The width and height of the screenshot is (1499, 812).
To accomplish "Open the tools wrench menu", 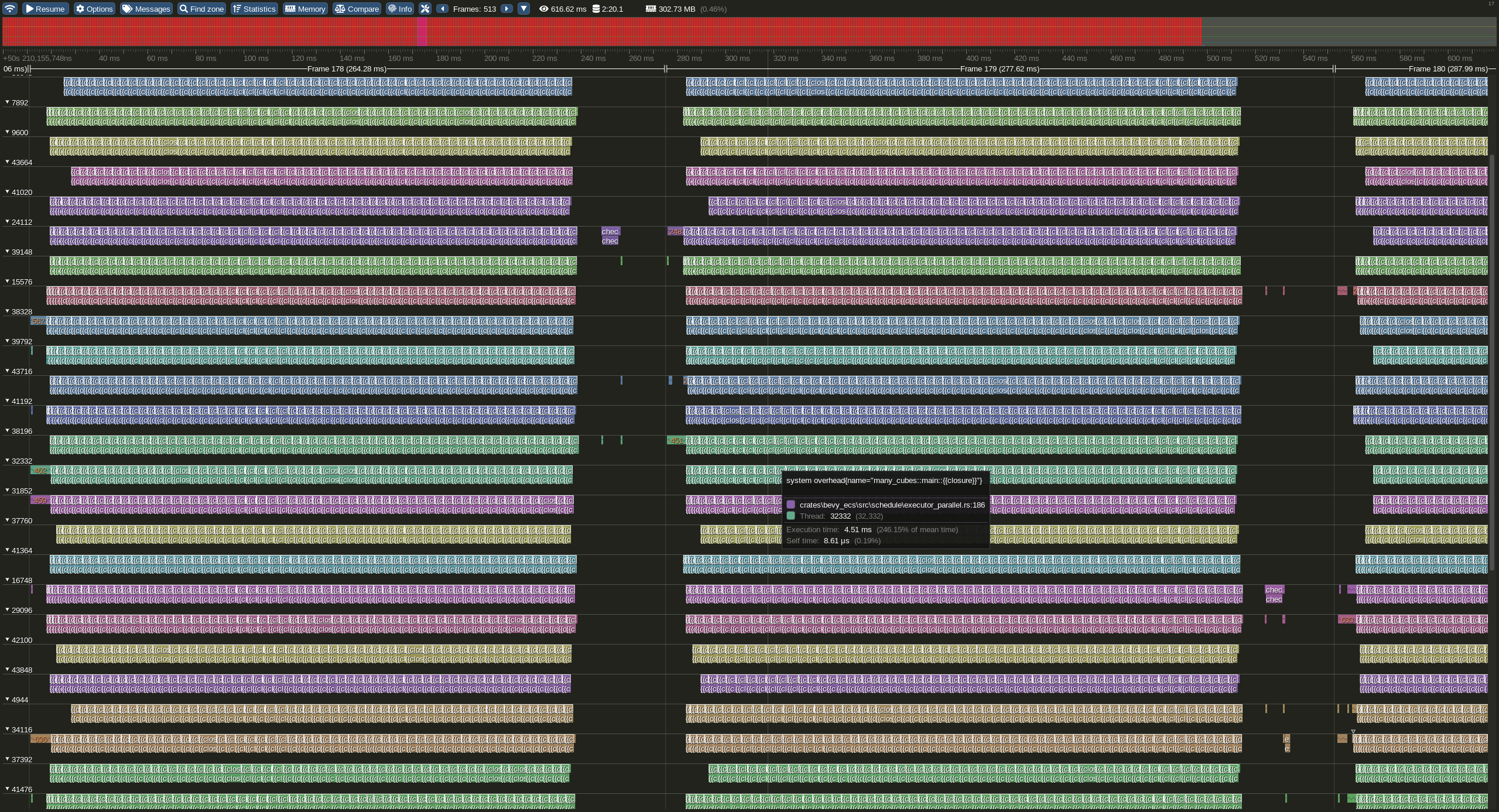I will tap(425, 9).
